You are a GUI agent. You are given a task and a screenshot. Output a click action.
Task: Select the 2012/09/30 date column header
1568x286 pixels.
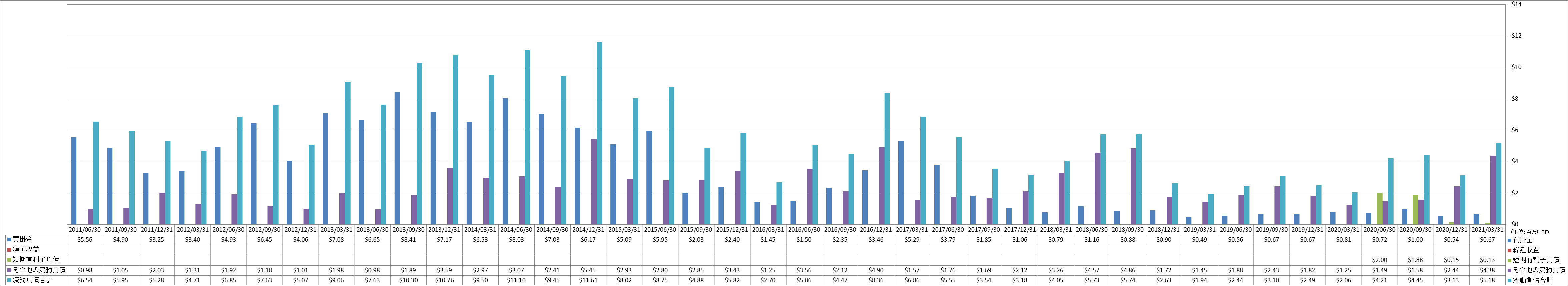(264, 230)
